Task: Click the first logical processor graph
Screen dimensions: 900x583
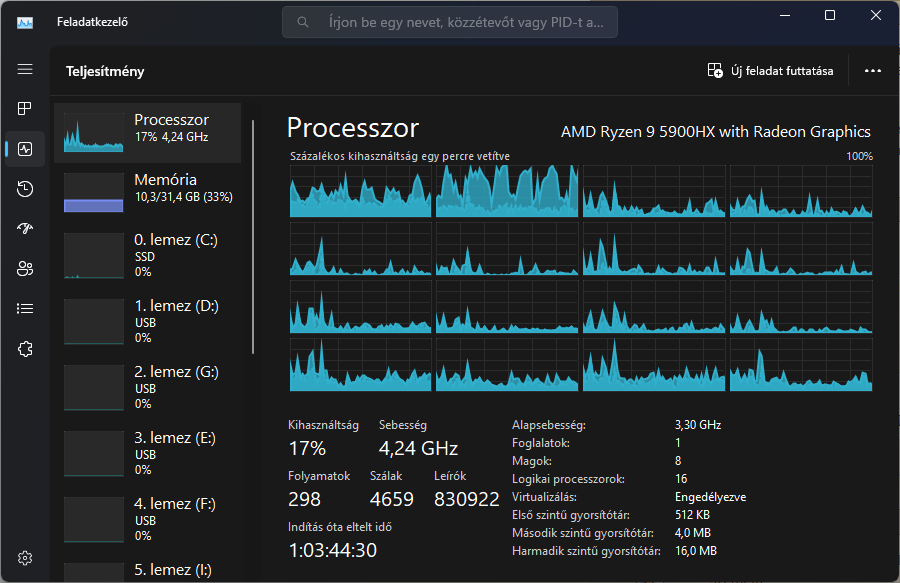Action: tap(360, 191)
